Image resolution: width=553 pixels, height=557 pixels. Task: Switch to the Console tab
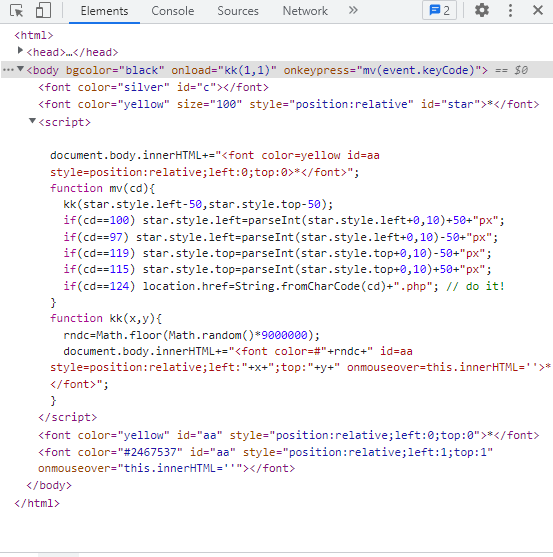(173, 11)
